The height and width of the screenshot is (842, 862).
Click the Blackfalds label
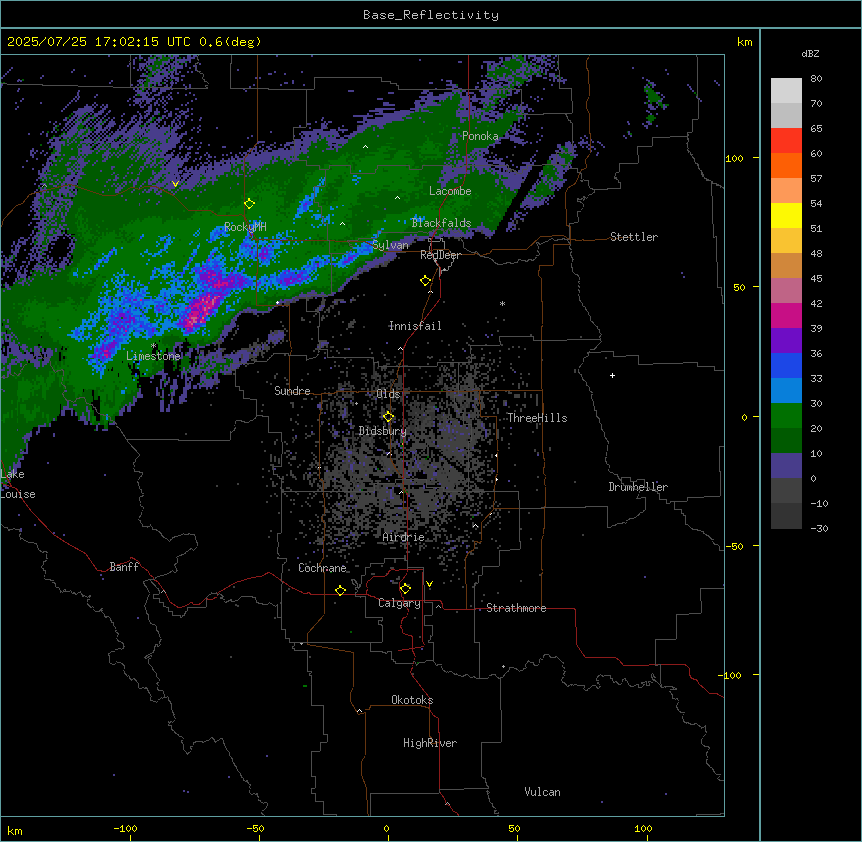[441, 223]
